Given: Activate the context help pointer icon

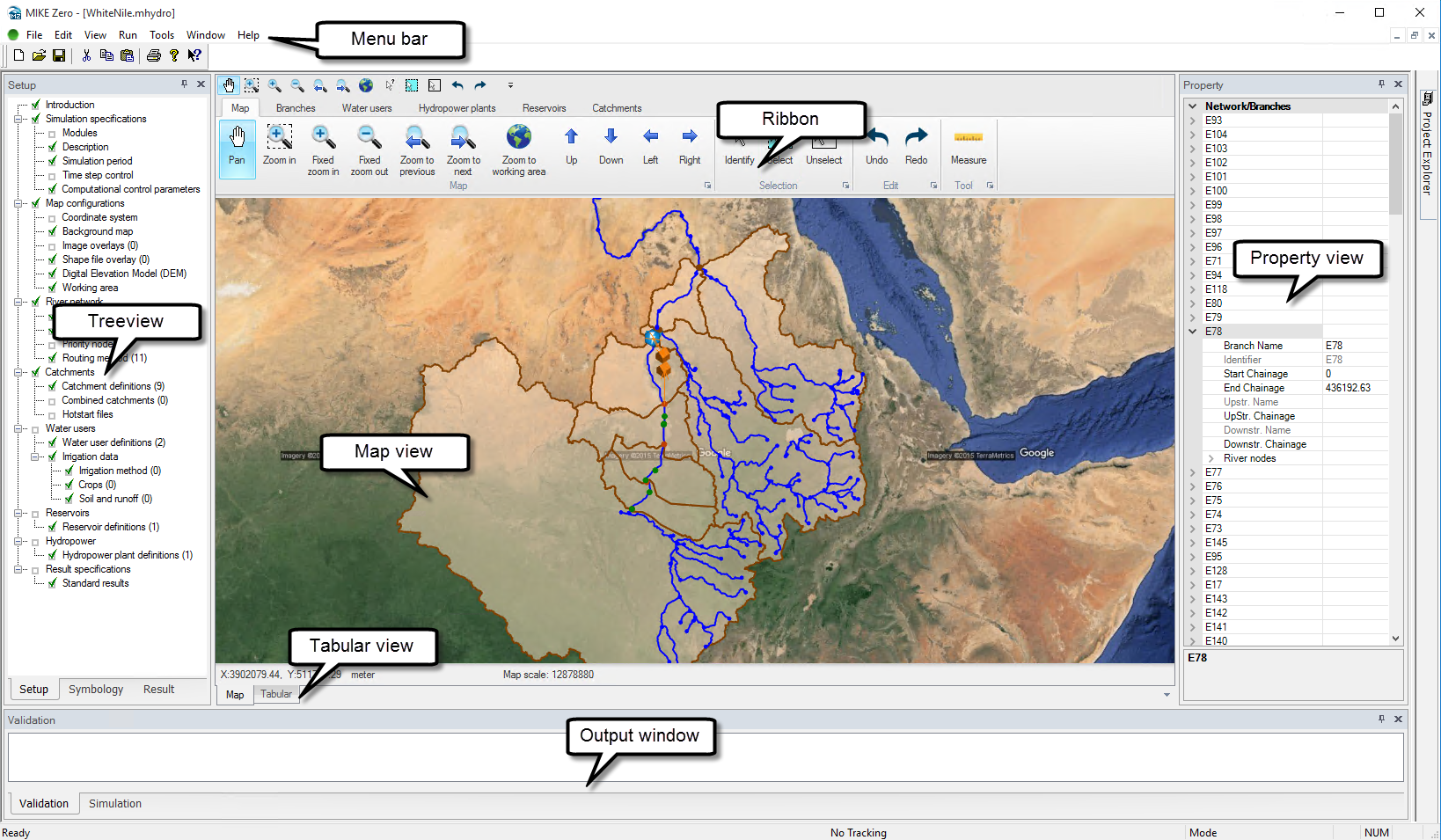Looking at the screenshot, I should pyautogui.click(x=194, y=55).
